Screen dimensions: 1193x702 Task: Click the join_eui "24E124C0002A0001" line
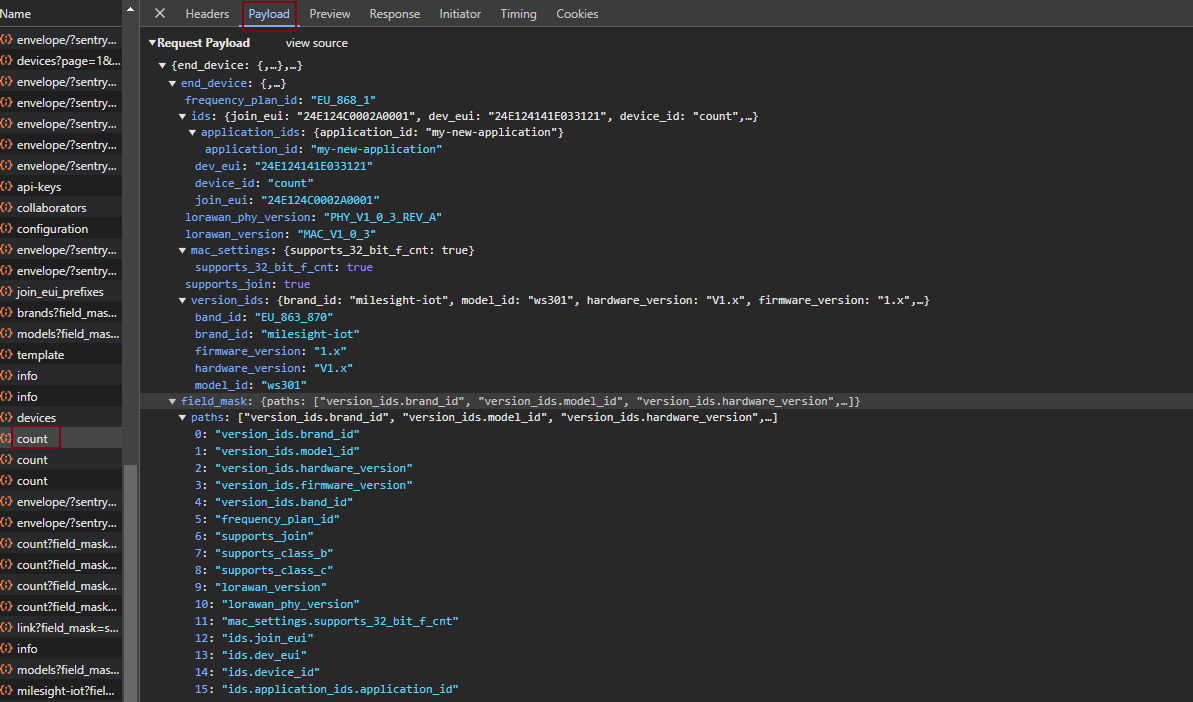coord(287,200)
